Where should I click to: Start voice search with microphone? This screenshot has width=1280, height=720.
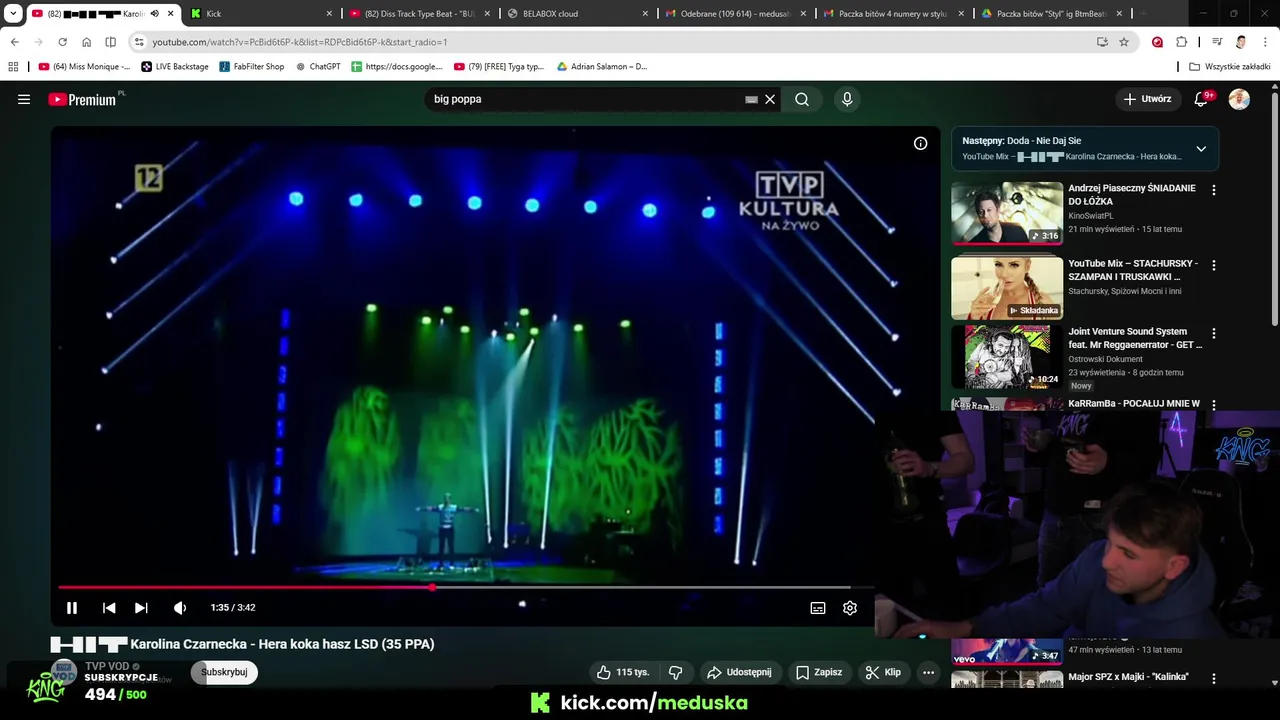(847, 99)
